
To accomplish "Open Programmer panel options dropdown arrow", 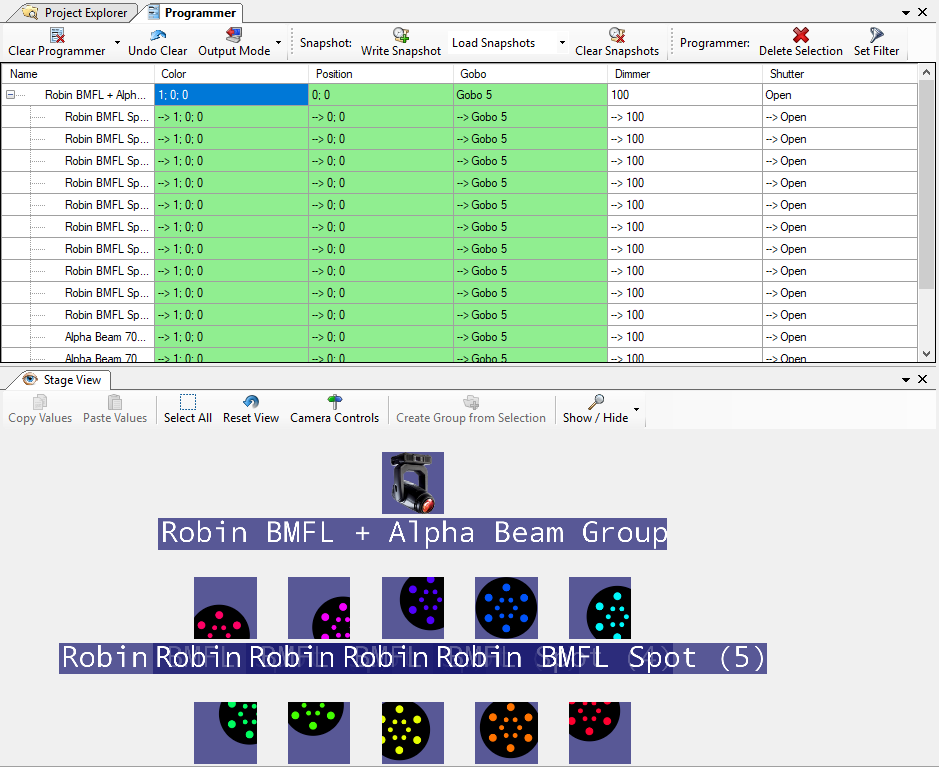I will [905, 13].
